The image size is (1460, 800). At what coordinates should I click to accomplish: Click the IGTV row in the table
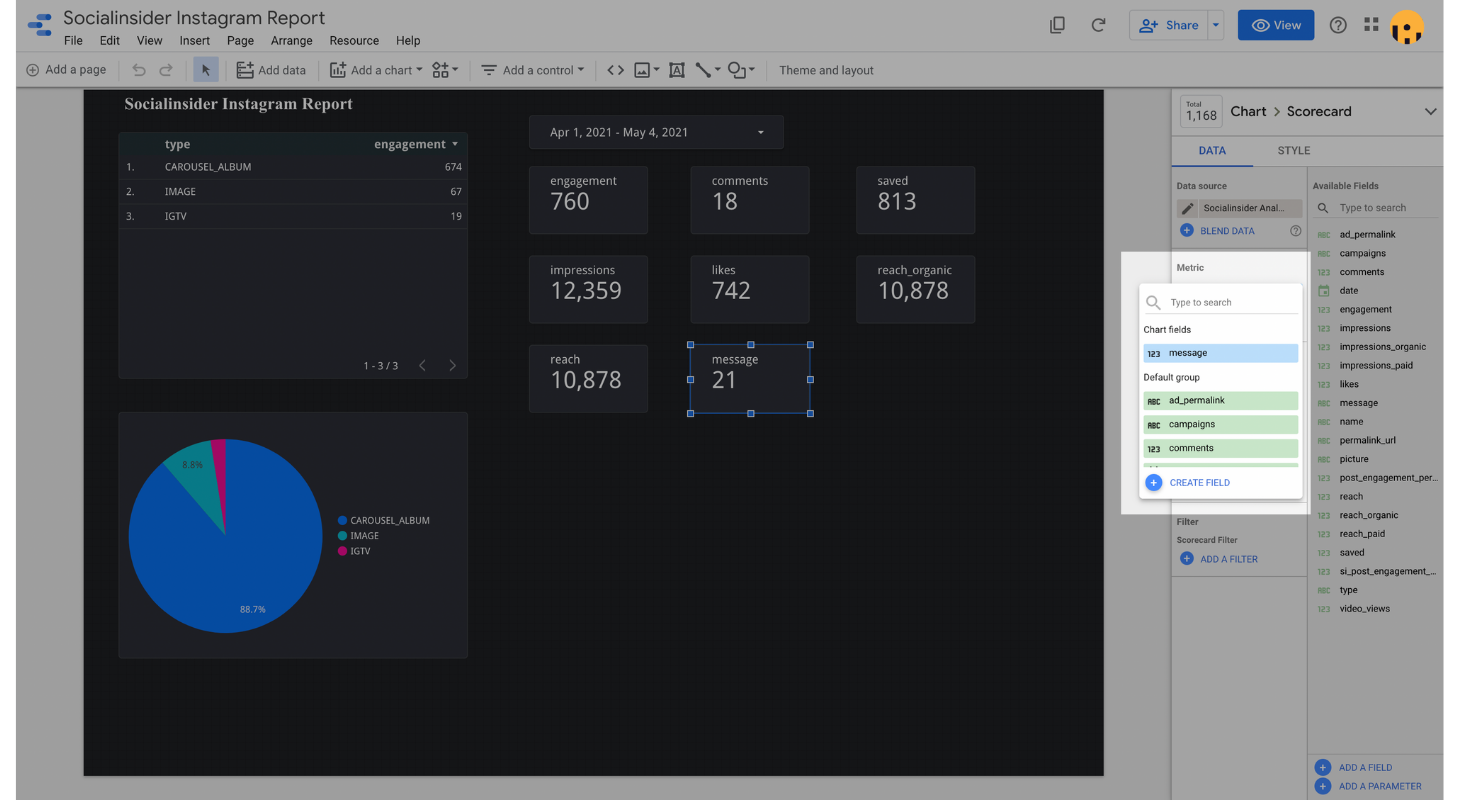click(293, 216)
